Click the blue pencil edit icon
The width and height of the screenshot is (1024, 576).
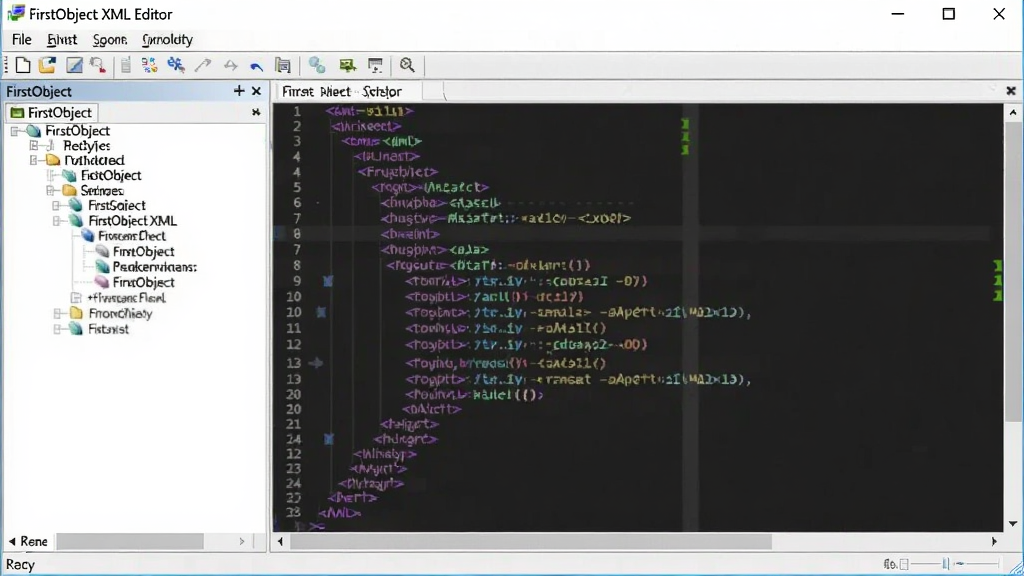(x=74, y=65)
